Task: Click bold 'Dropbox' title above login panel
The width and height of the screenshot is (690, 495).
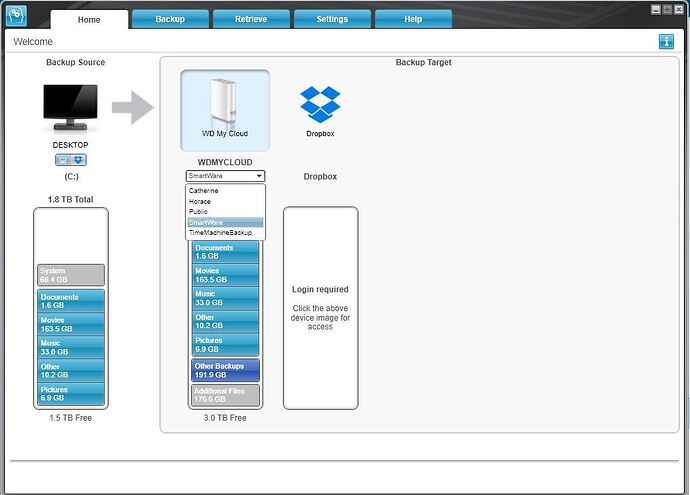Action: pyautogui.click(x=320, y=176)
